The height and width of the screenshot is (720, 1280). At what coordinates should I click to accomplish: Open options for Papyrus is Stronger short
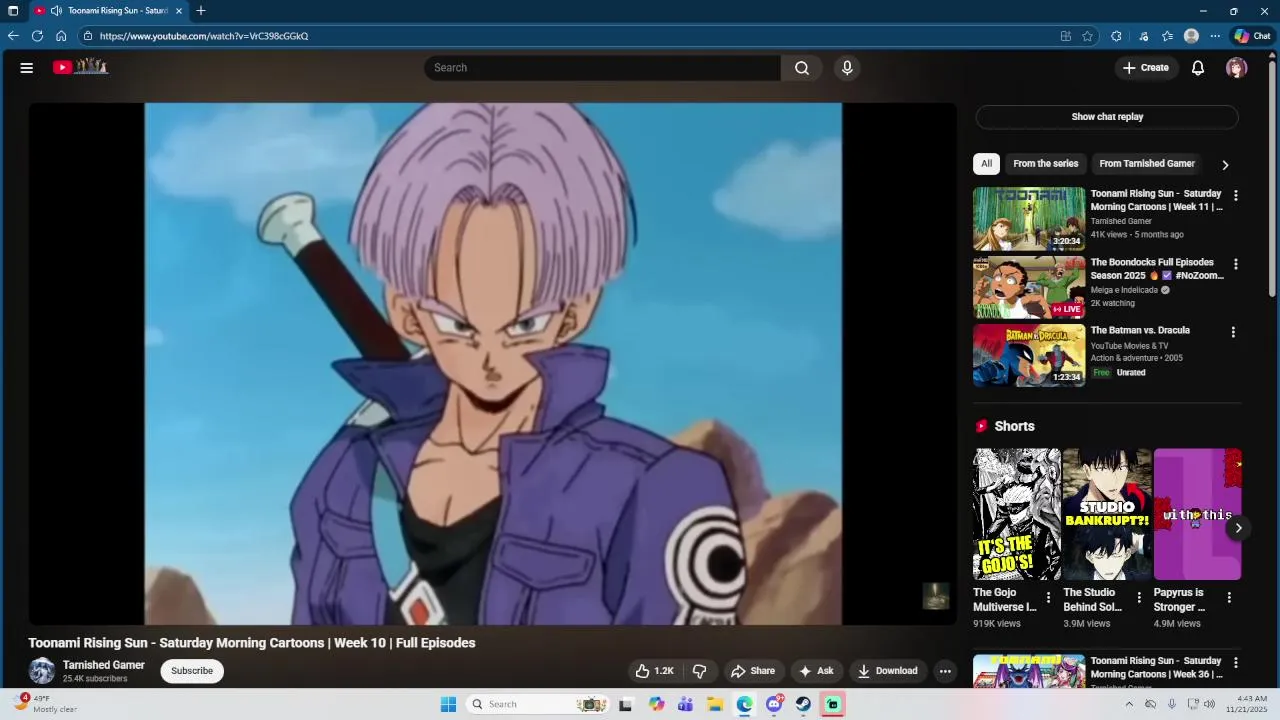1229,598
